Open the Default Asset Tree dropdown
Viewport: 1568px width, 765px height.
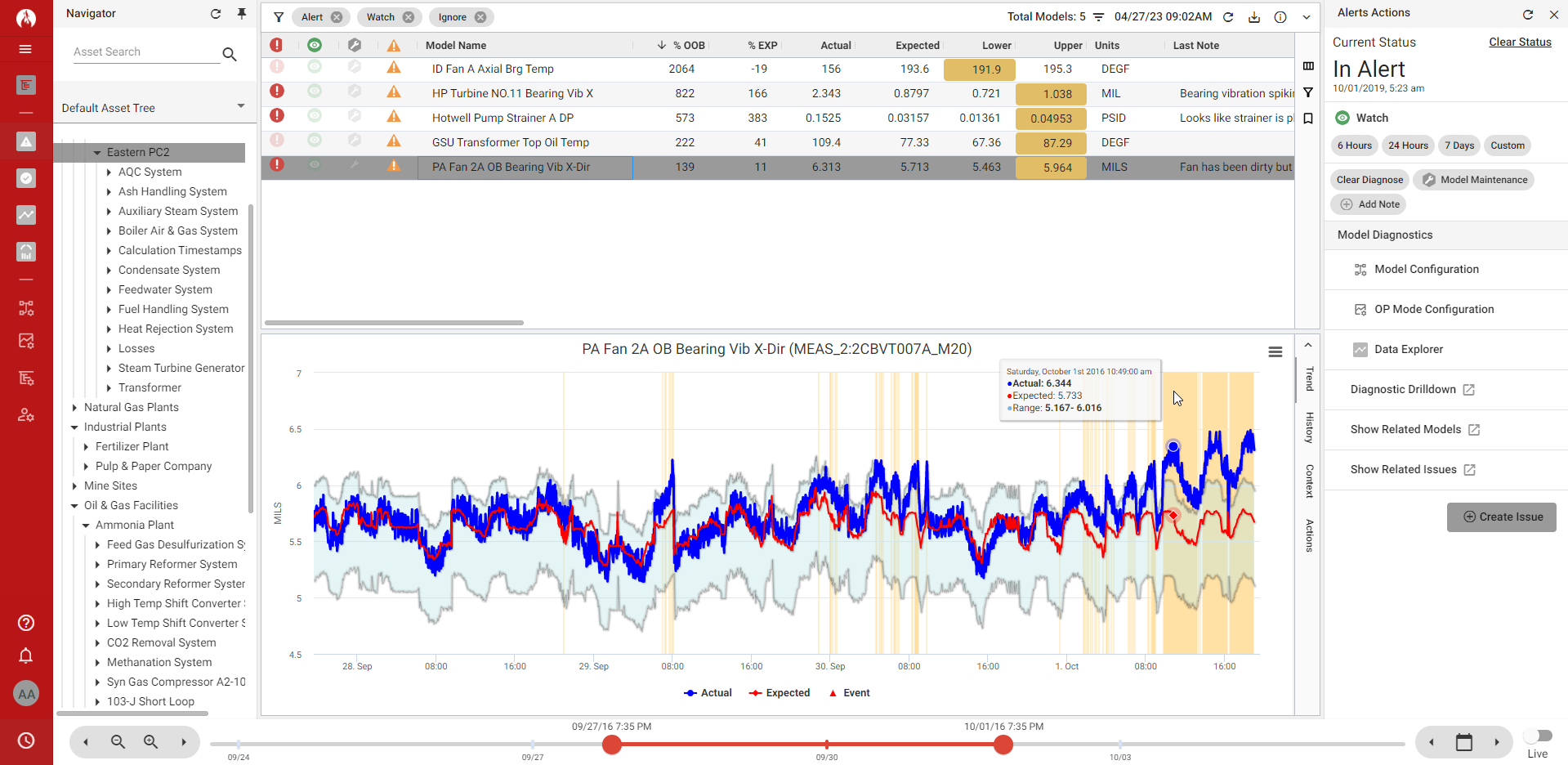point(240,105)
